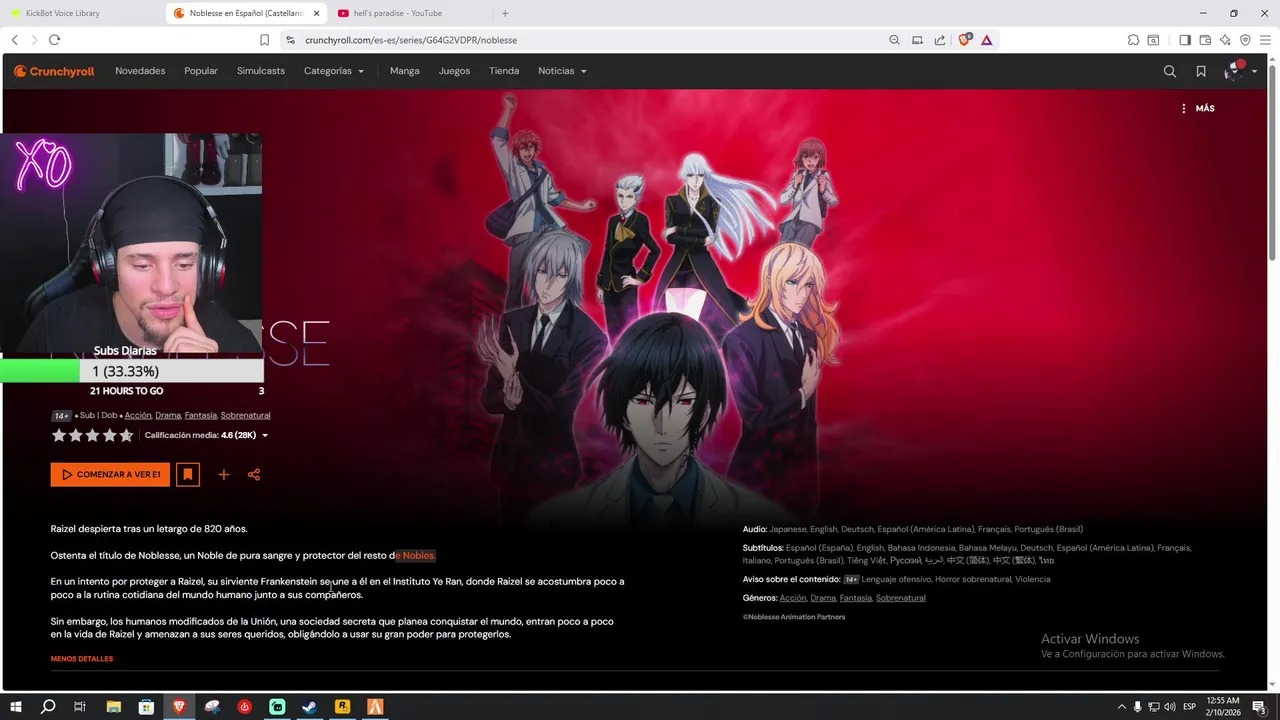The height and width of the screenshot is (720, 1280).
Task: Open the Windows Start menu
Action: coord(16,706)
